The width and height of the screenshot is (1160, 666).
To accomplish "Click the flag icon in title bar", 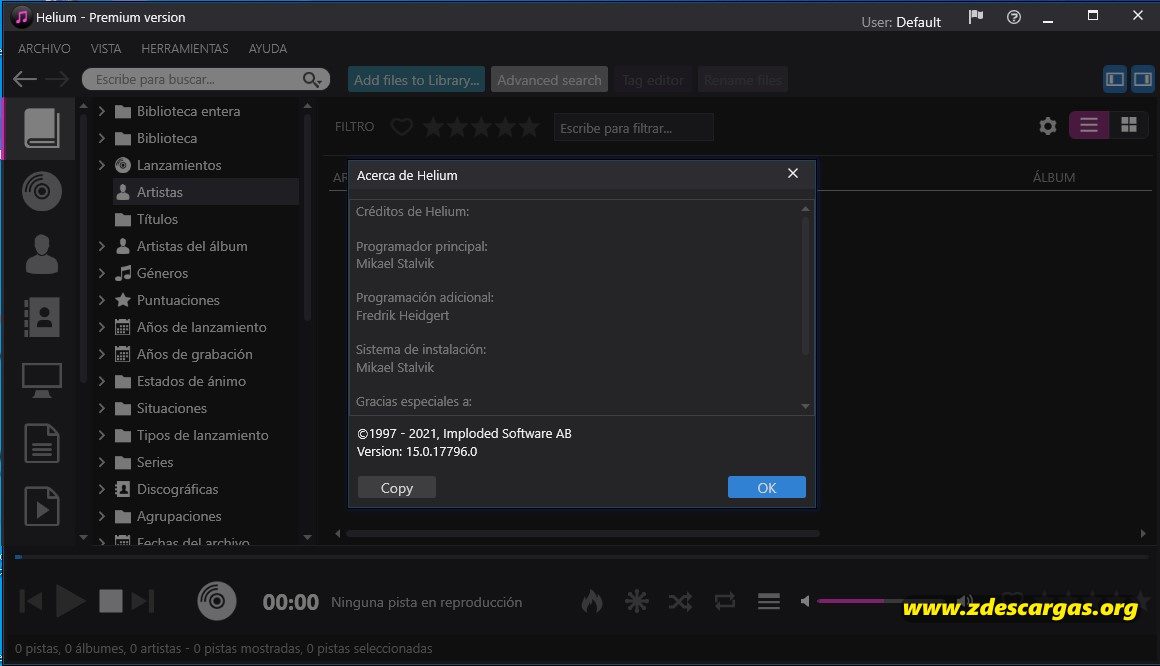I will pos(976,17).
